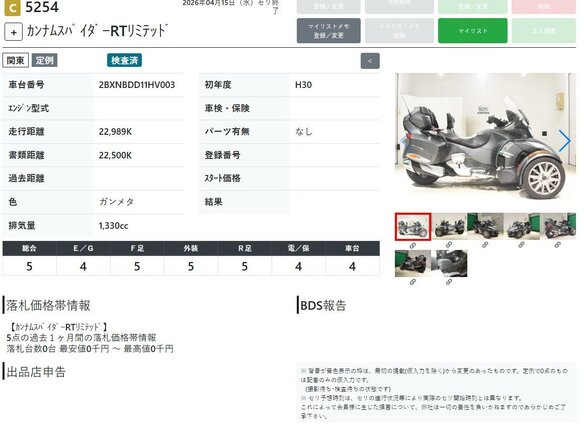Click the 車検・保険 label
The height and width of the screenshot is (438, 584).
227,108
